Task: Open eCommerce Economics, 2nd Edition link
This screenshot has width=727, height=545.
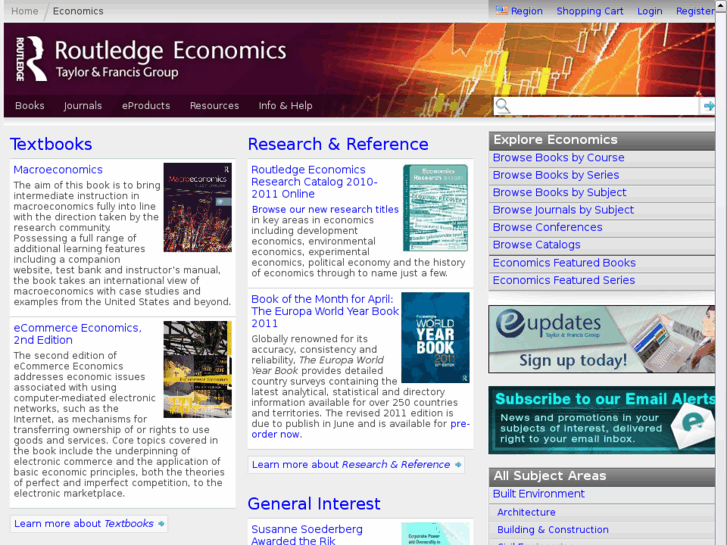Action: [77, 333]
